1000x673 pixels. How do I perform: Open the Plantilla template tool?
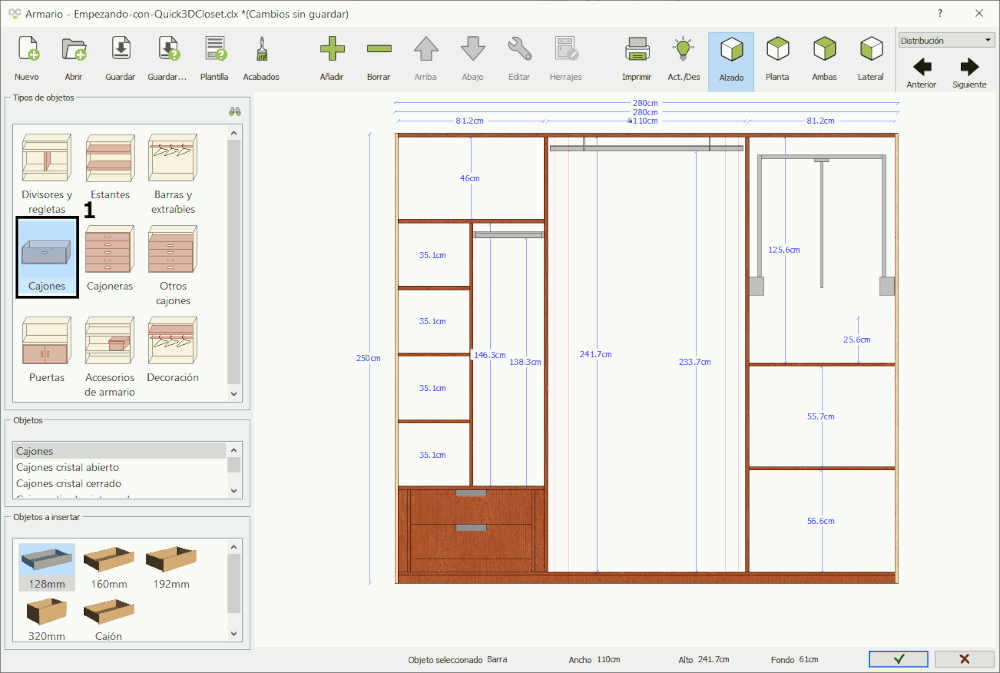(x=214, y=59)
